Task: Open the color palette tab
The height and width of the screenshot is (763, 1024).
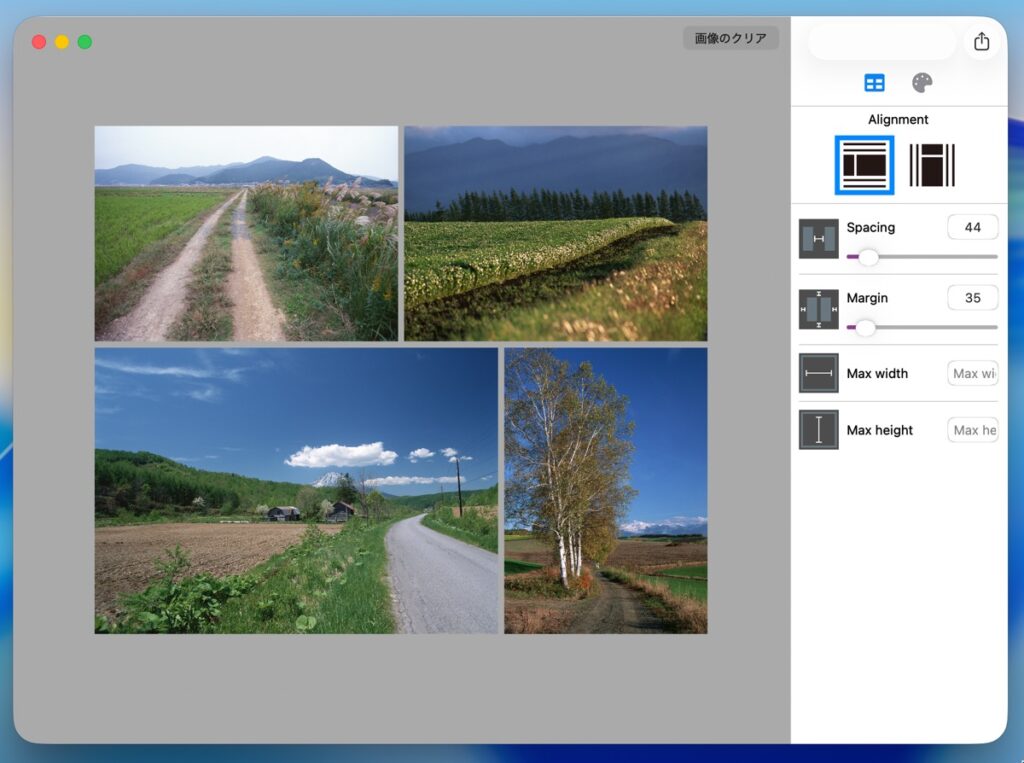Action: 922,83
